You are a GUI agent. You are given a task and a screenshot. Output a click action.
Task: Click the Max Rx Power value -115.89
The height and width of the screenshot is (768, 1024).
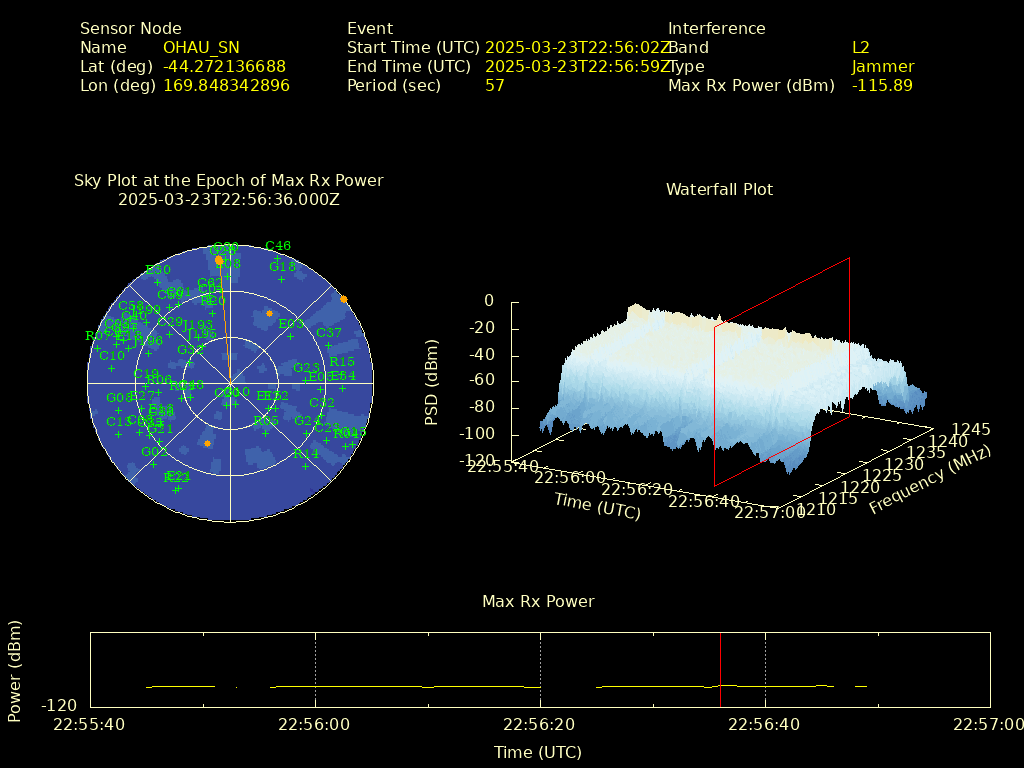pyautogui.click(x=882, y=85)
